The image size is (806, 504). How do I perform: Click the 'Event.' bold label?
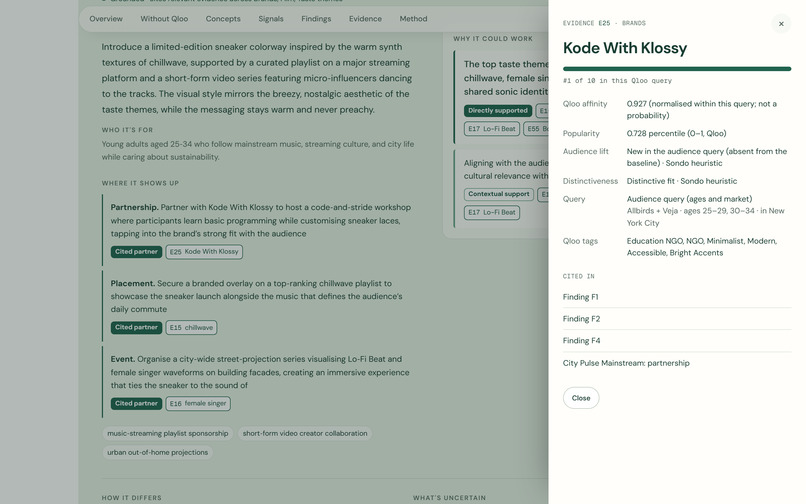point(123,359)
